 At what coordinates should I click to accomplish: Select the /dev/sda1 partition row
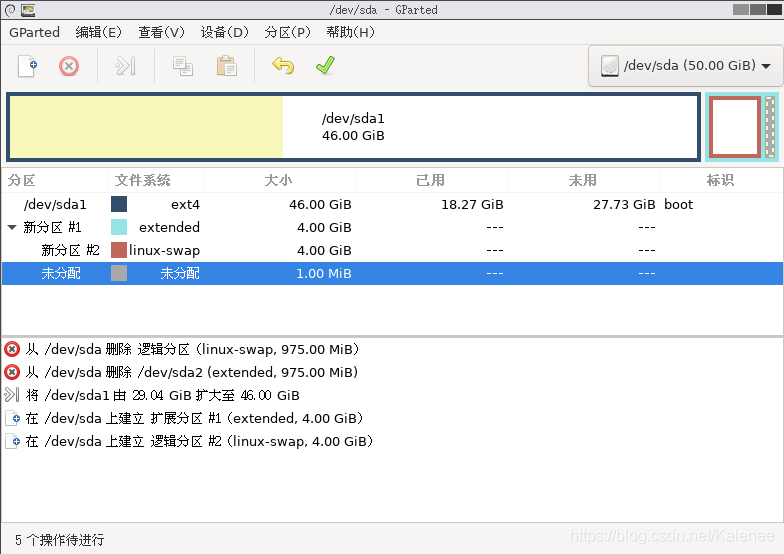click(x=392, y=204)
